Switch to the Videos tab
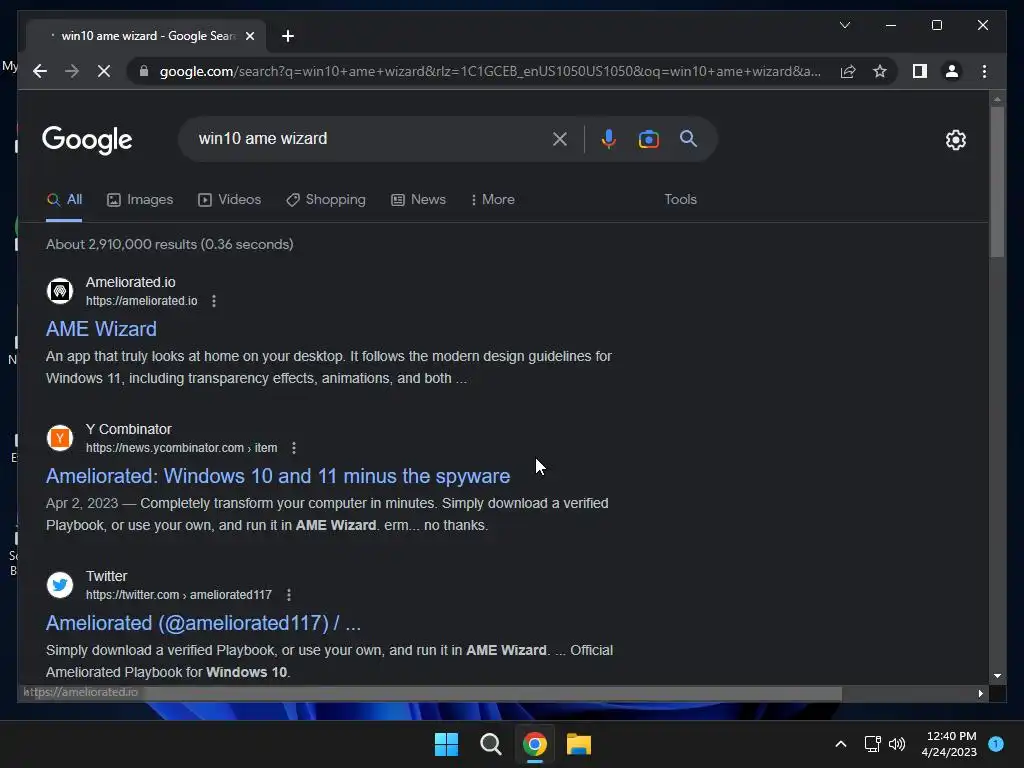Image resolution: width=1024 pixels, height=768 pixels. (229, 199)
